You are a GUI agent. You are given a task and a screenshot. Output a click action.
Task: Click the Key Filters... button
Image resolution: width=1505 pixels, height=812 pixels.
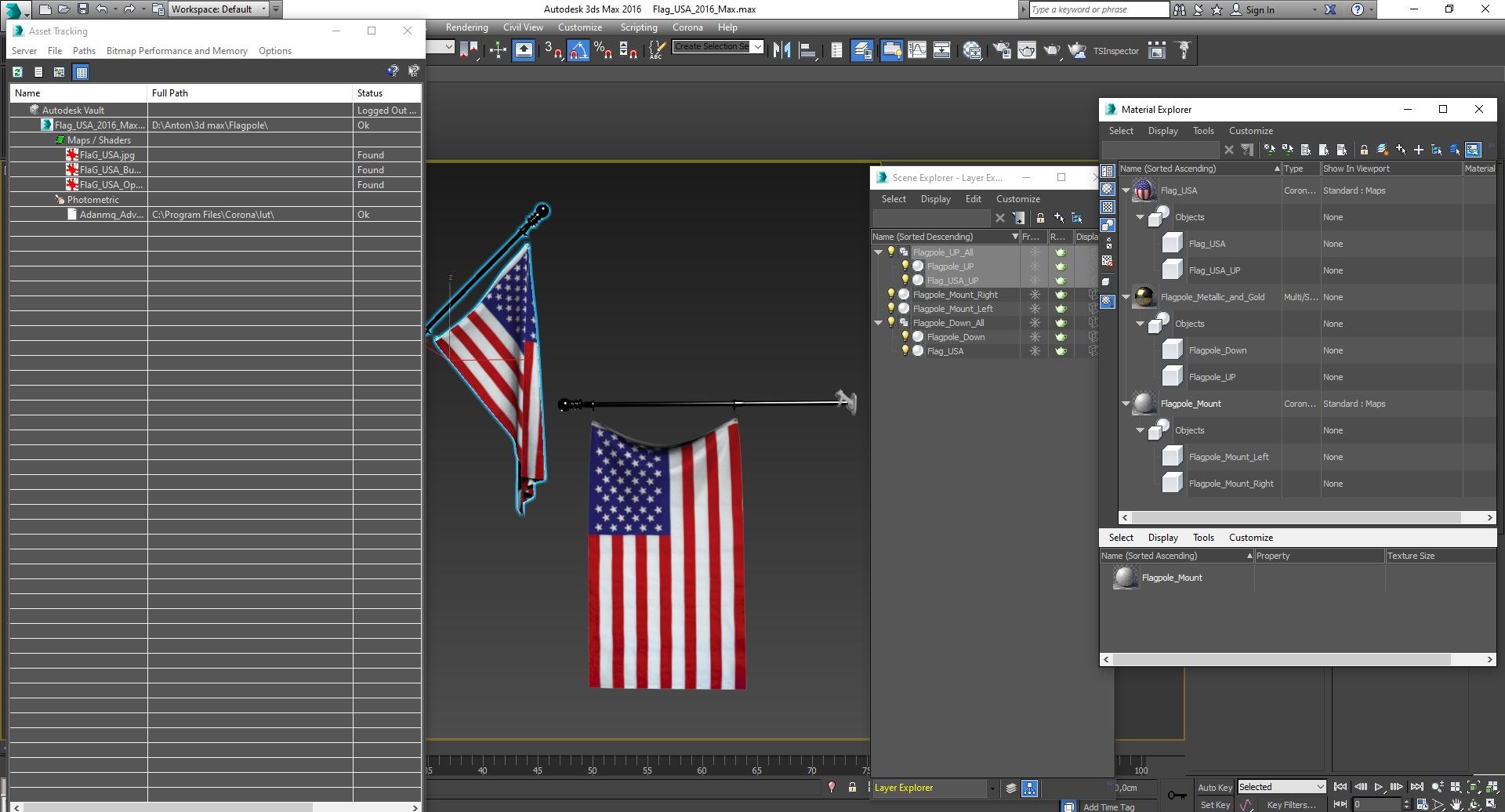point(1291,805)
